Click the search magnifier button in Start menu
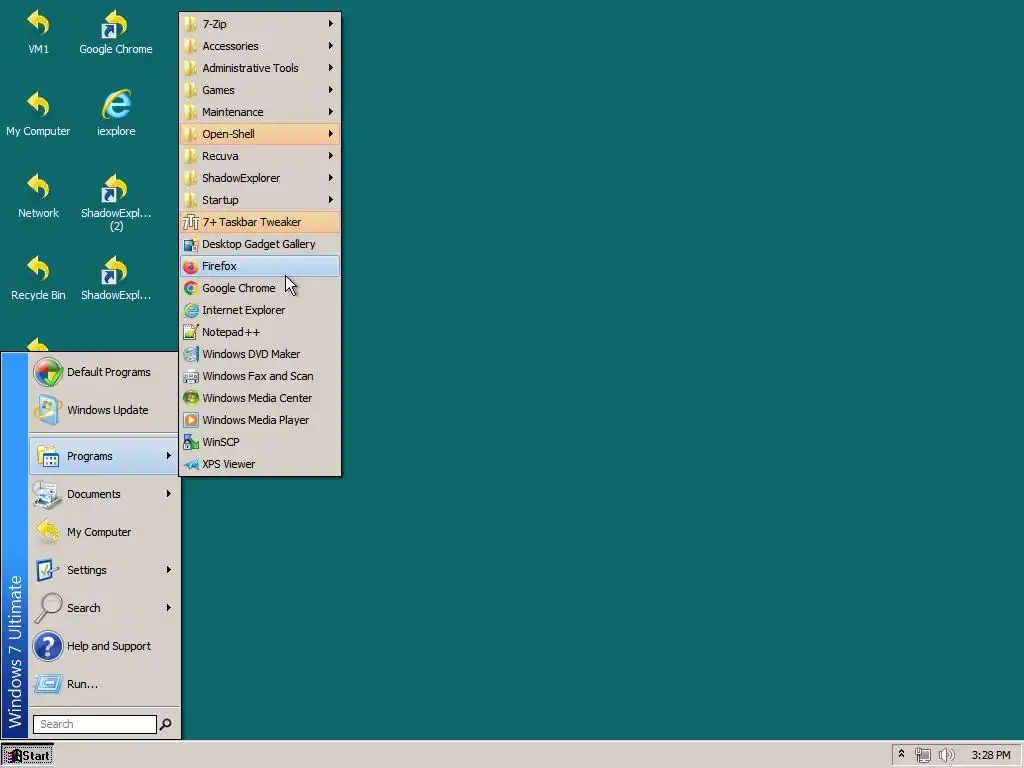 (x=166, y=724)
